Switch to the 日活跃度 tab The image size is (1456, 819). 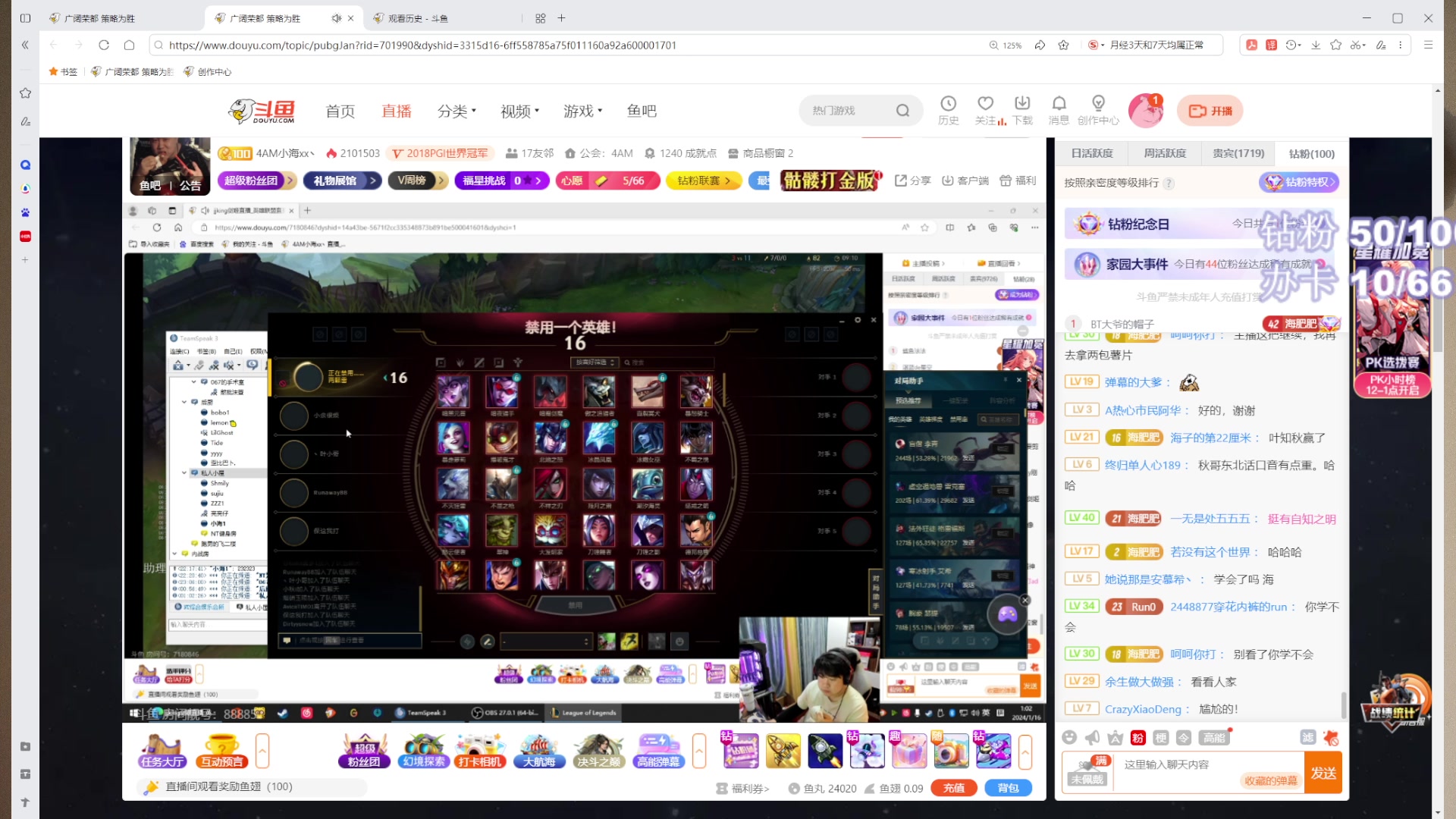[1092, 153]
